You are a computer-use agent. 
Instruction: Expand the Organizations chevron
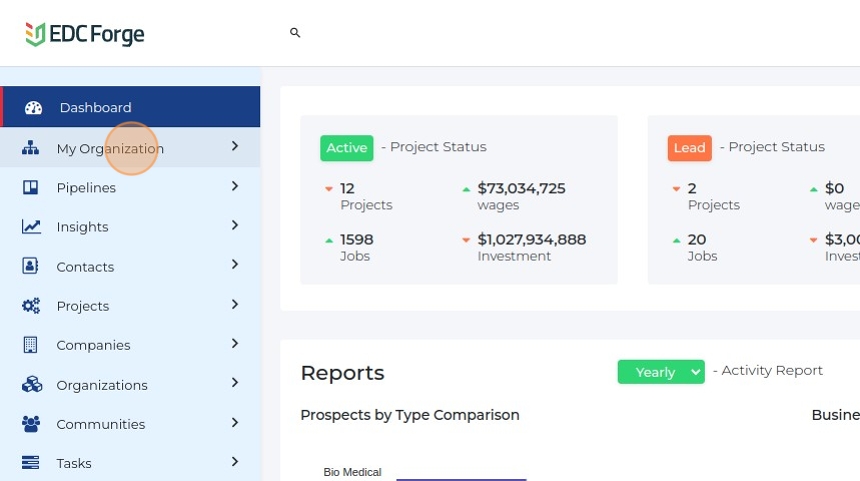point(235,382)
